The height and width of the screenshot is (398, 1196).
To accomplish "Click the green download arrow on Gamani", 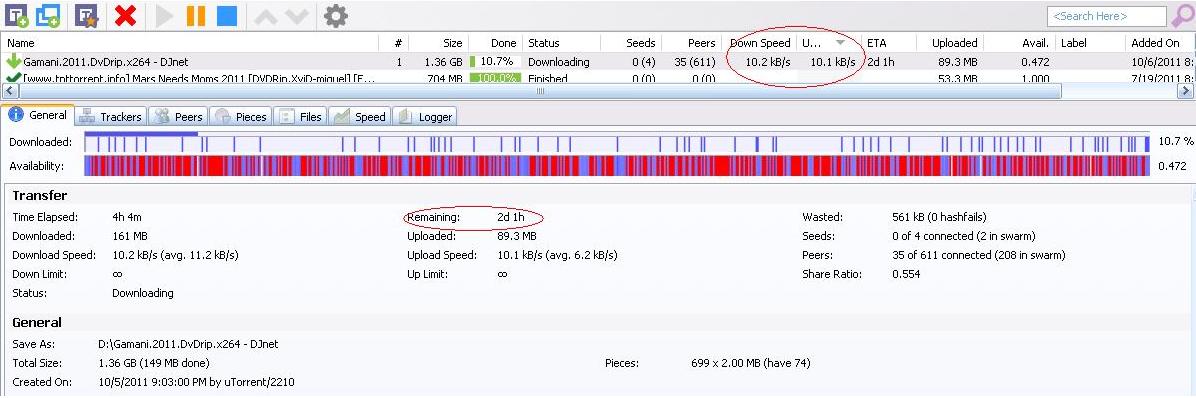I will click(x=13, y=62).
